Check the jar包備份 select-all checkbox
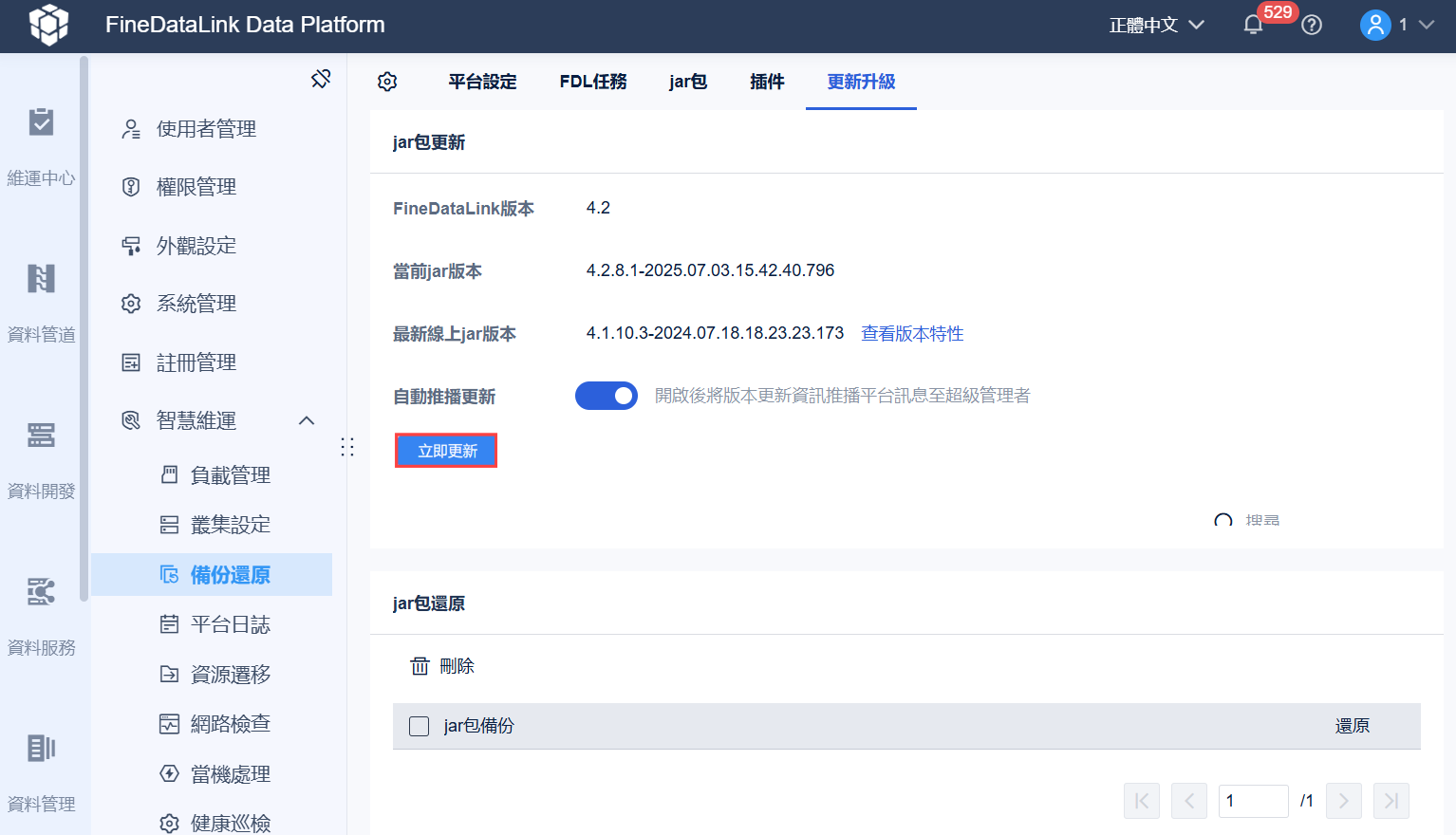 (419, 726)
